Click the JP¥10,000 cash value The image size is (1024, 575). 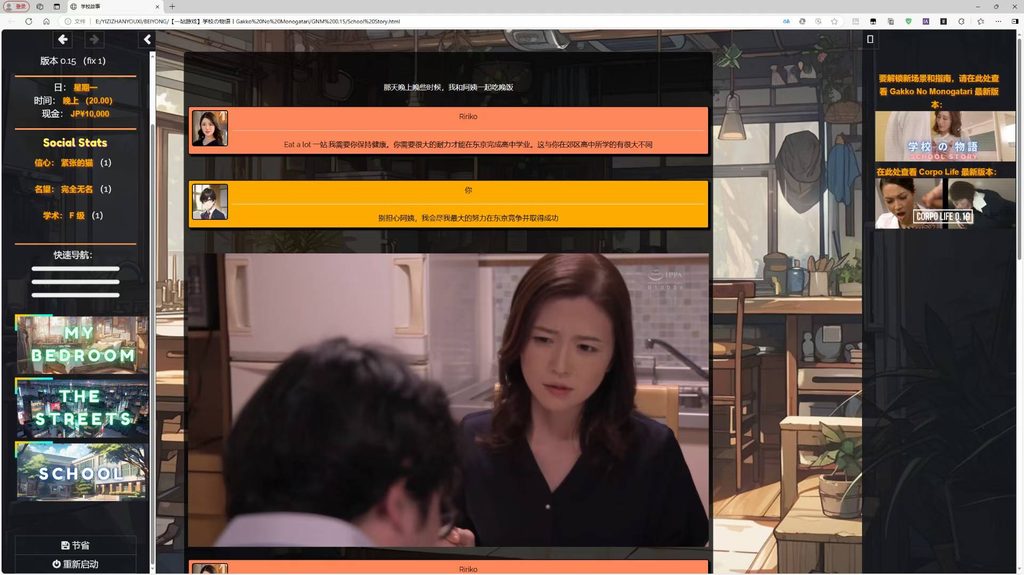pos(90,114)
